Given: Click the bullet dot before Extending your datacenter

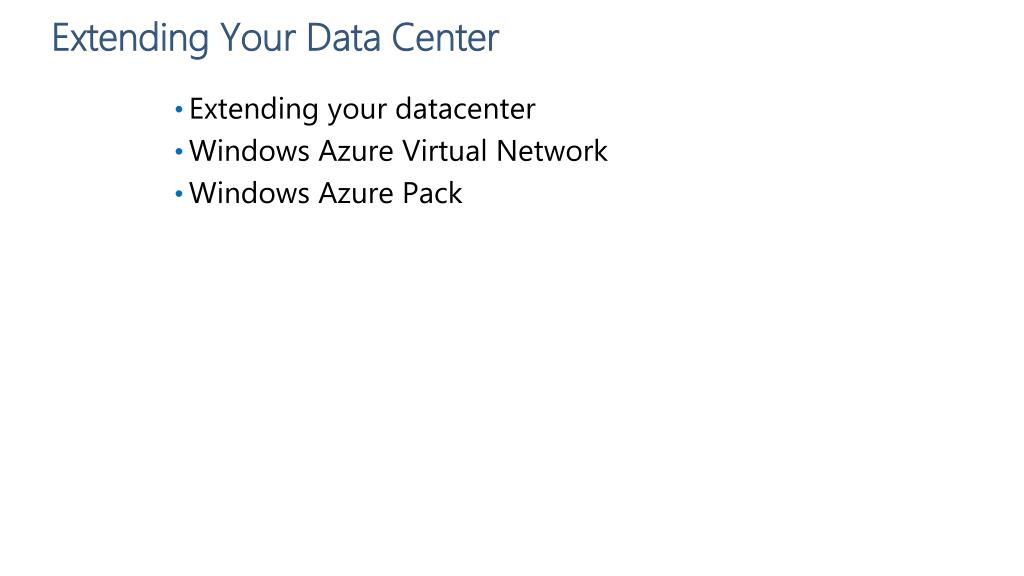Looking at the screenshot, I should (179, 110).
